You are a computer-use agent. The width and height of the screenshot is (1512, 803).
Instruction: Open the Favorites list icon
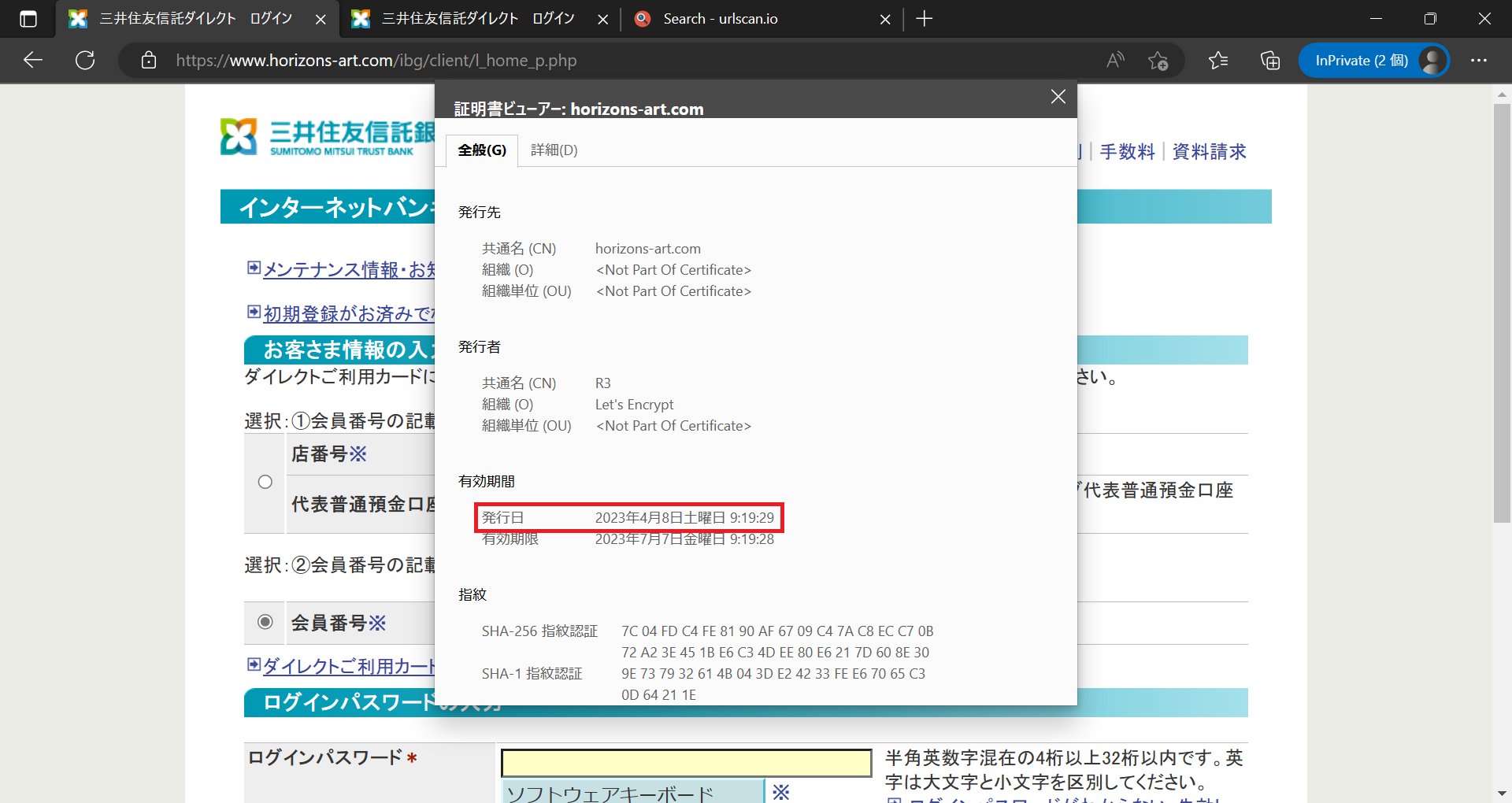pyautogui.click(x=1217, y=60)
